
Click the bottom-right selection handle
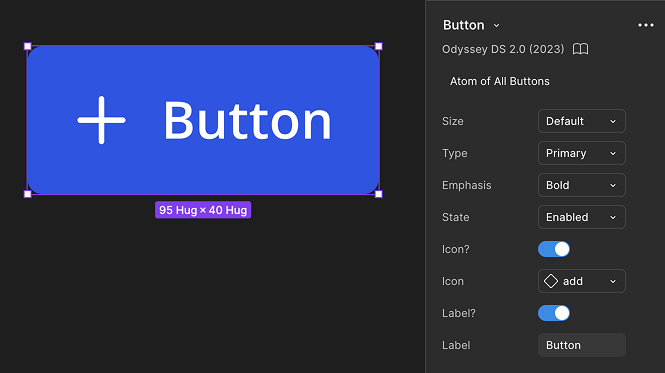coord(379,194)
